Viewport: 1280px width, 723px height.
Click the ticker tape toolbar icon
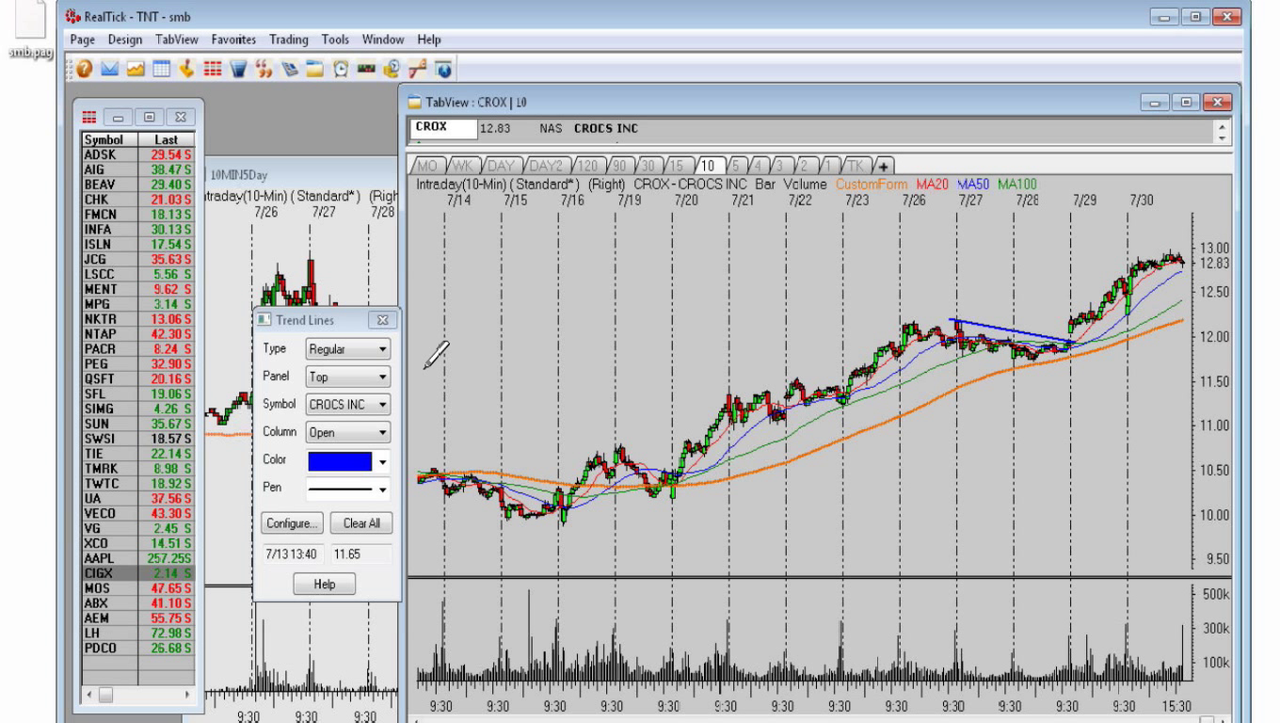tap(366, 69)
